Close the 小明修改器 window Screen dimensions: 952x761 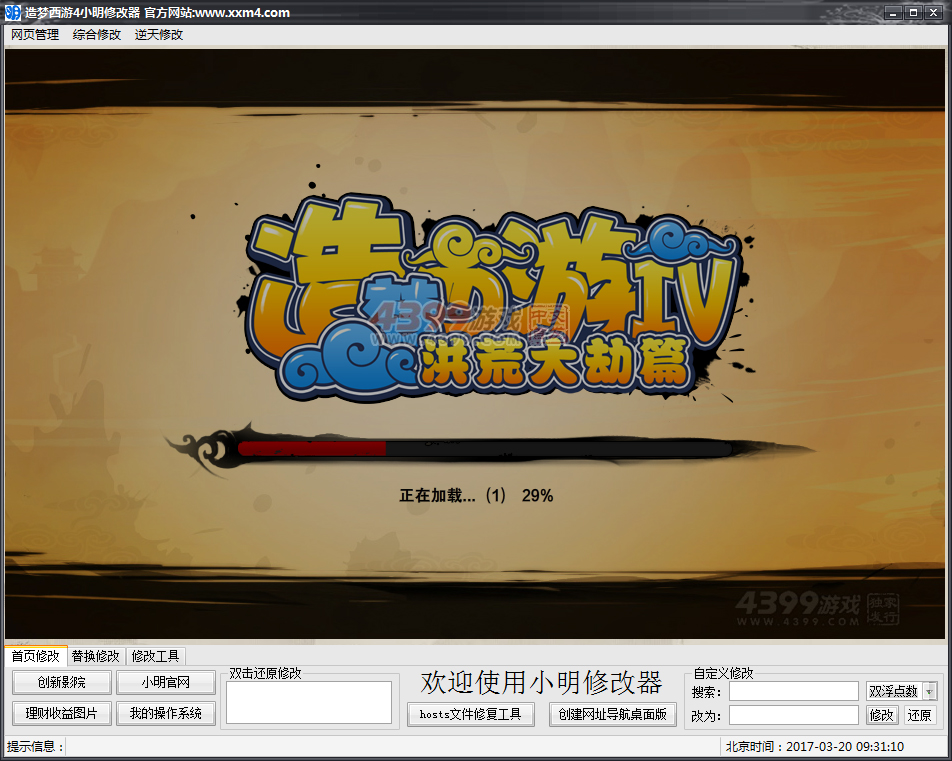[x=933, y=12]
